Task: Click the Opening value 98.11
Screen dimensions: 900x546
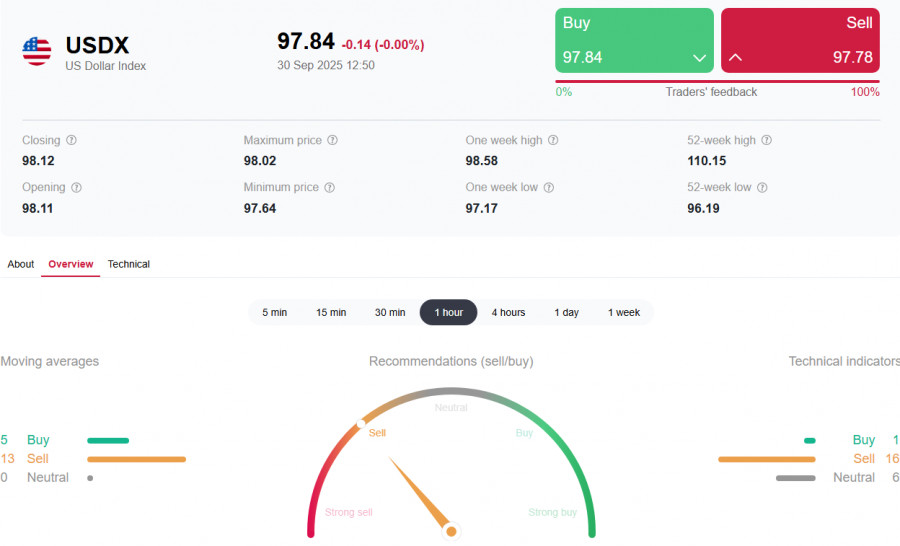Action: (37, 208)
